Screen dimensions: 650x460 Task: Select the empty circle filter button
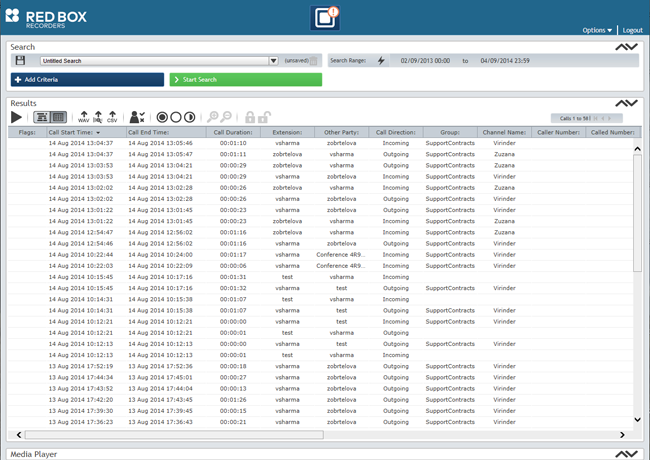point(176,117)
